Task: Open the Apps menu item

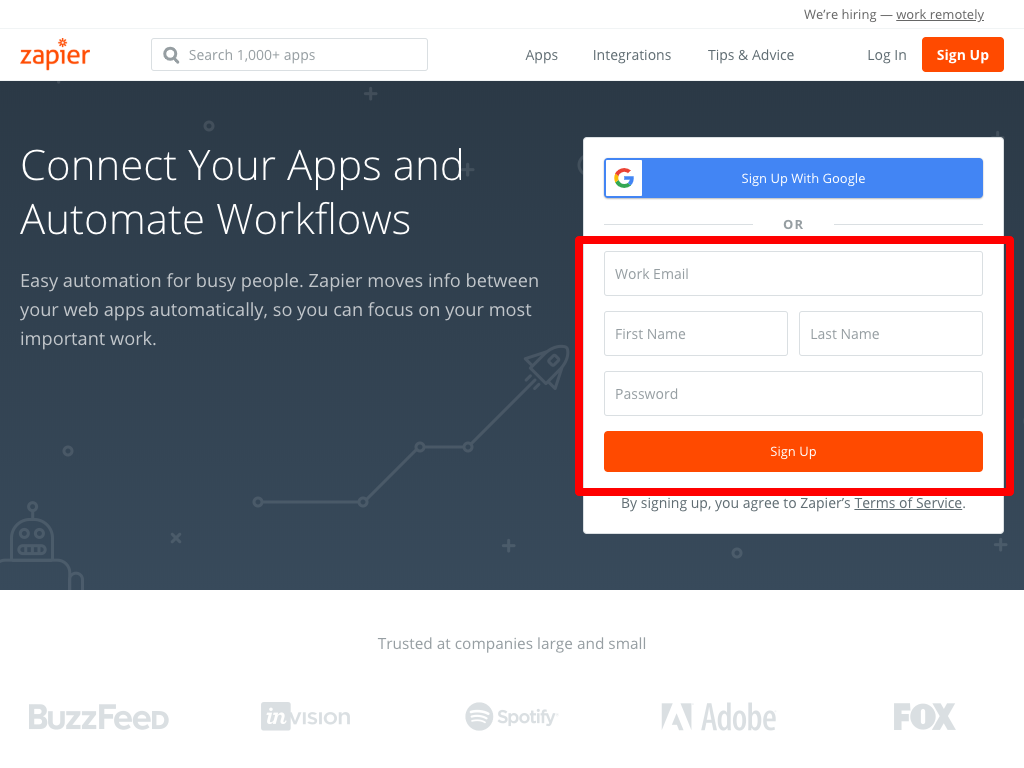Action: point(541,55)
